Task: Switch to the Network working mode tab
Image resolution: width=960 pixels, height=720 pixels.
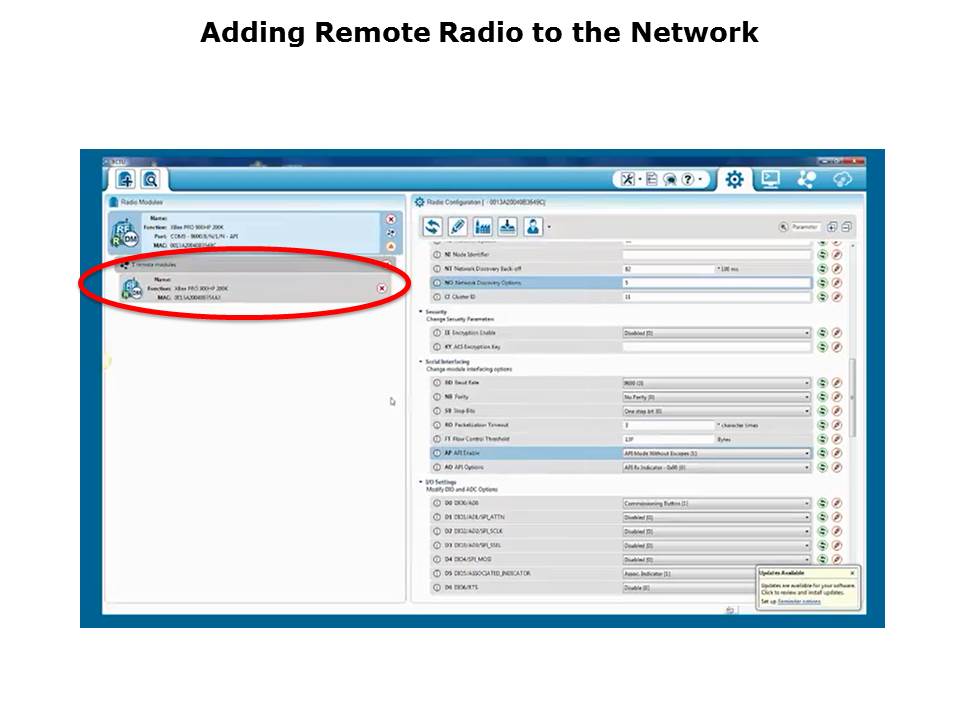Action: [806, 179]
